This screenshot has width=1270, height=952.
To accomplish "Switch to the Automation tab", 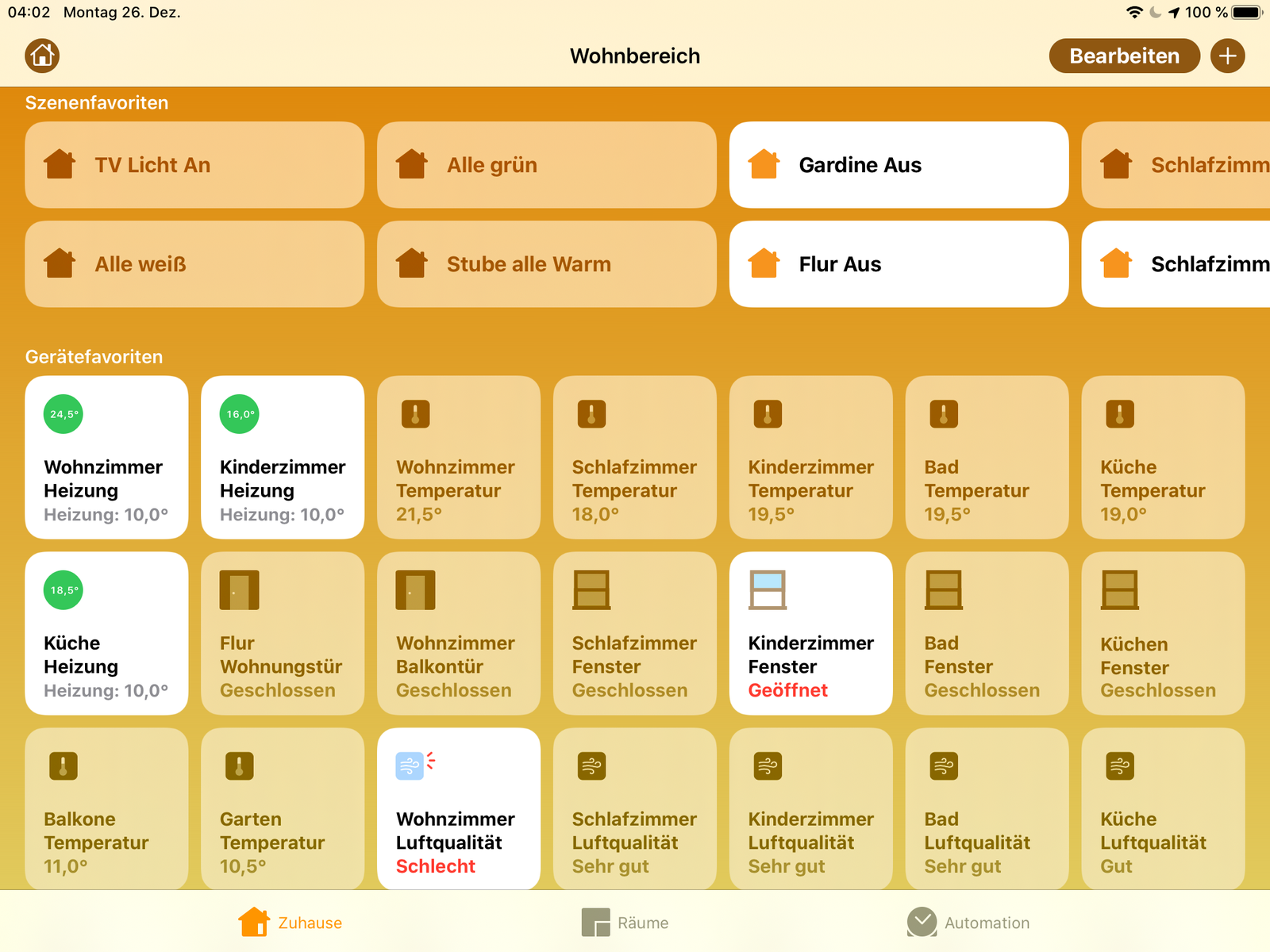I will point(968,923).
